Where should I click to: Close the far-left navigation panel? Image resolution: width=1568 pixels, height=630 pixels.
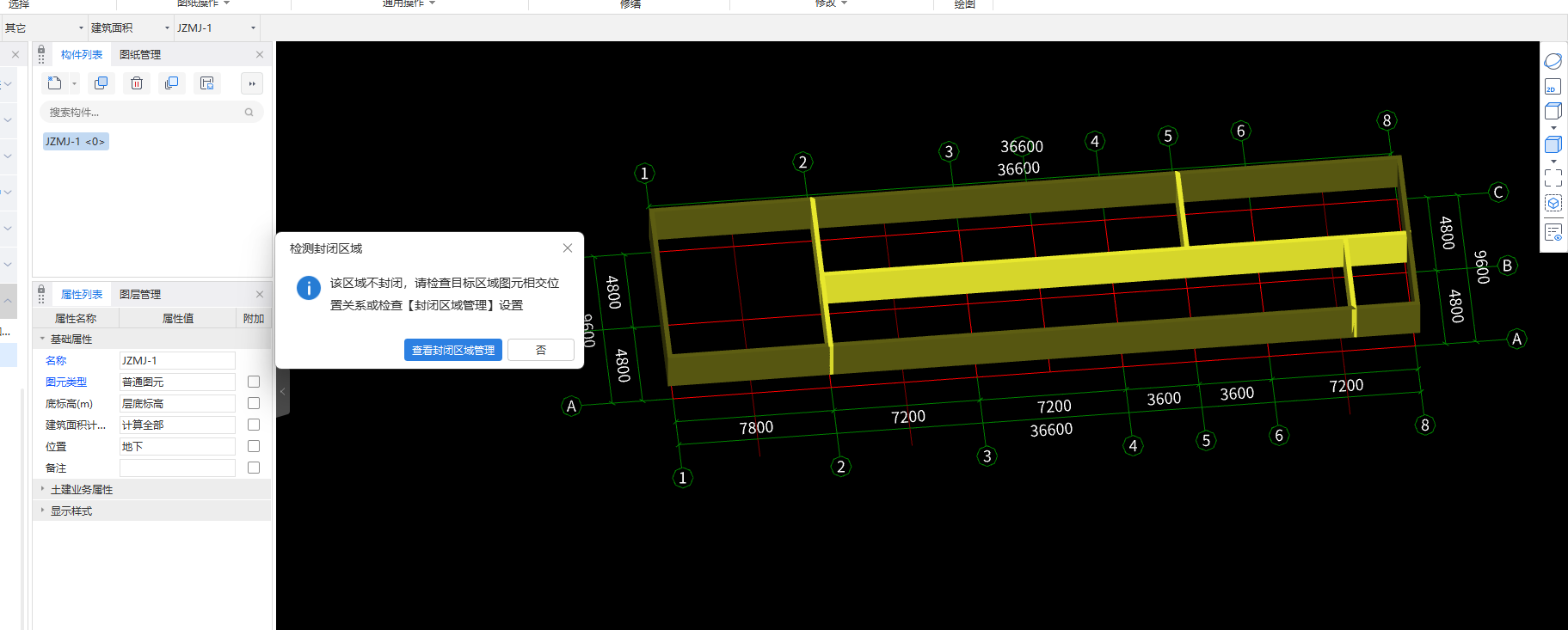click(15, 55)
